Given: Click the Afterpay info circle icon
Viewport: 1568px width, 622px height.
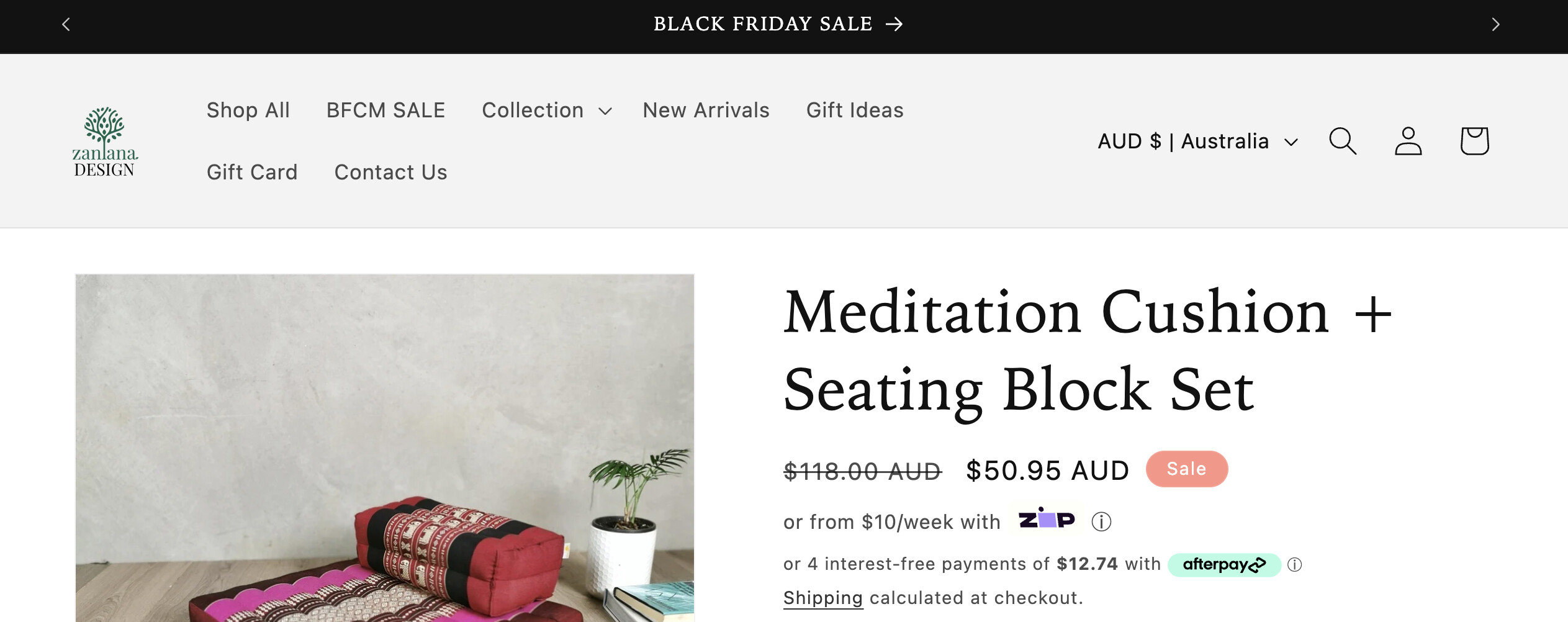Looking at the screenshot, I should point(1294,564).
